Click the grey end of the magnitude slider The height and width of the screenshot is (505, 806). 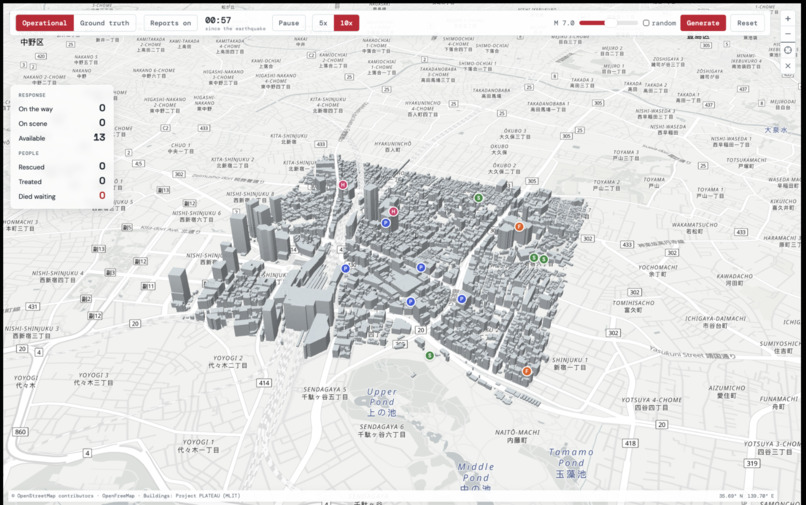[x=627, y=23]
